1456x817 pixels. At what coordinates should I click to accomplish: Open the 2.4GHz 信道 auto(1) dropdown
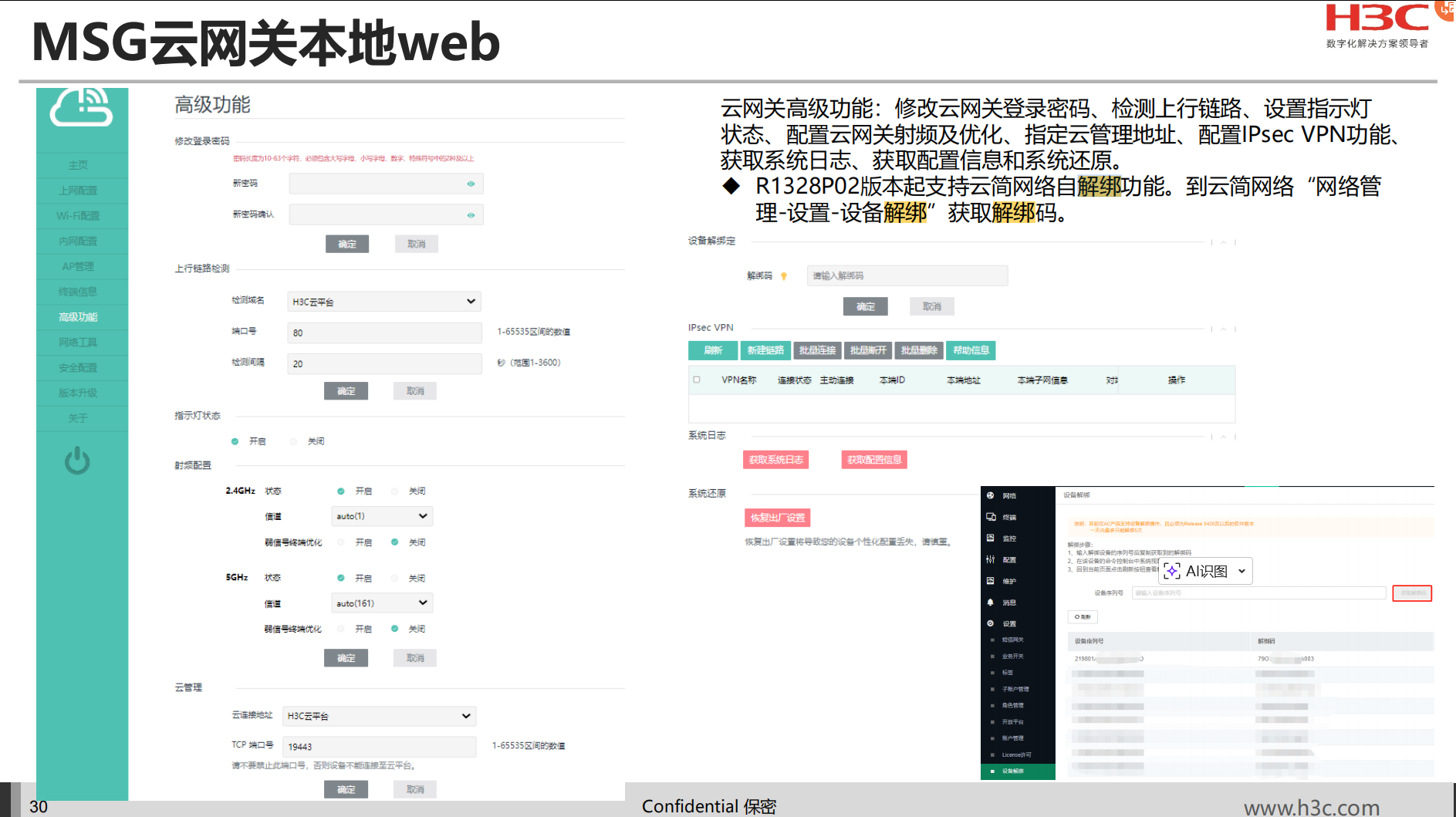(382, 516)
